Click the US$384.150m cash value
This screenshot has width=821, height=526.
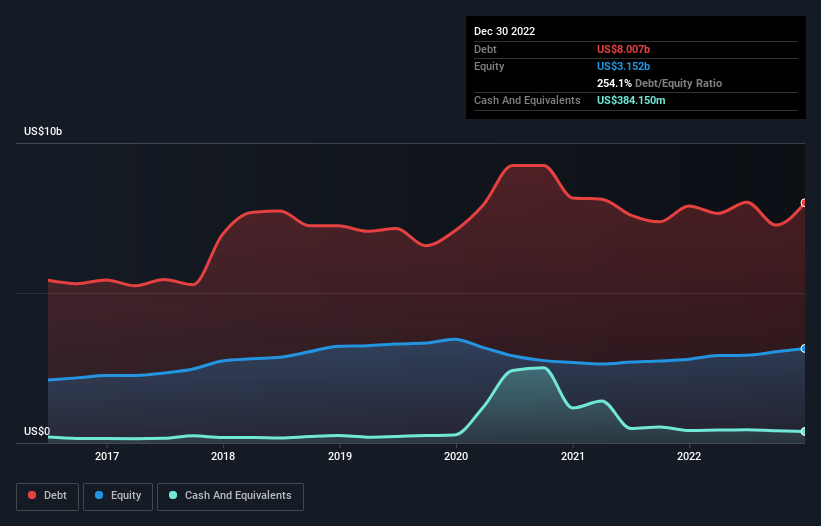point(631,100)
